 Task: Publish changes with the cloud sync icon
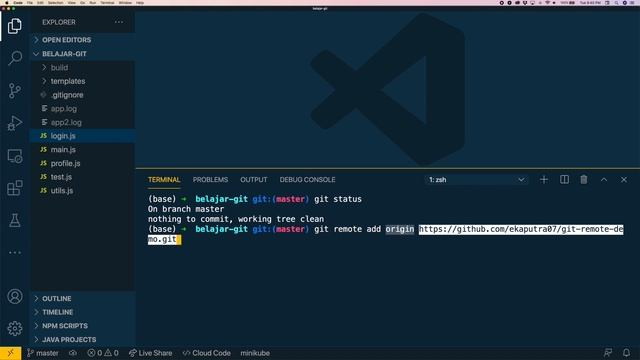[73, 353]
